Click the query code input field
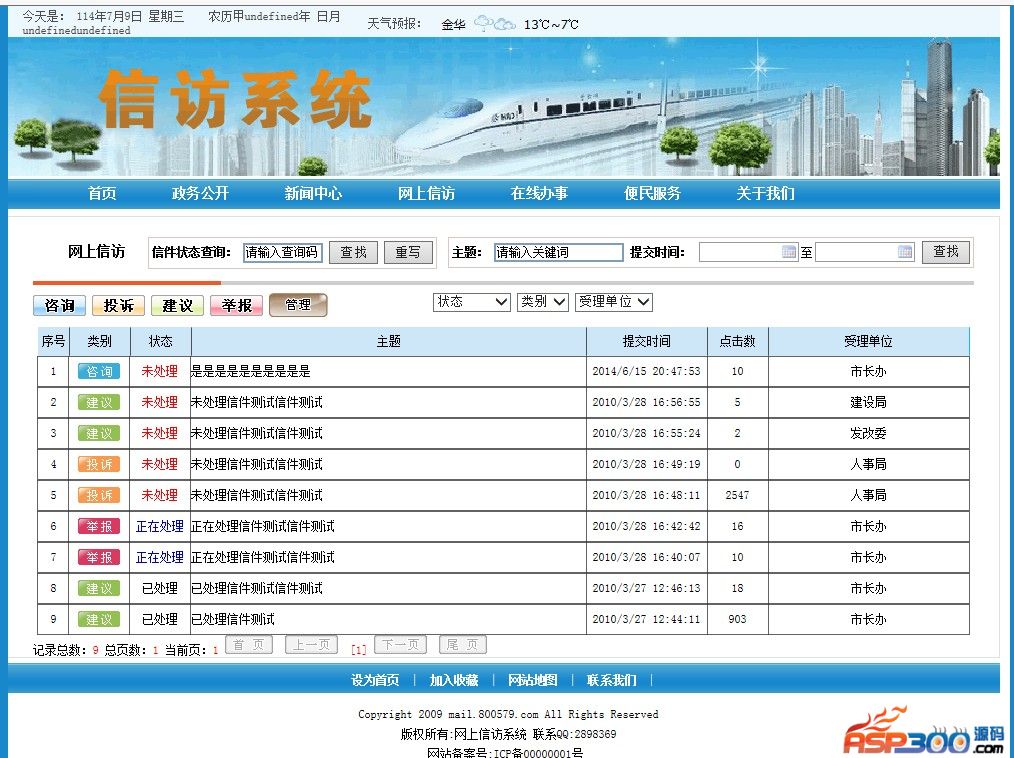 [283, 252]
